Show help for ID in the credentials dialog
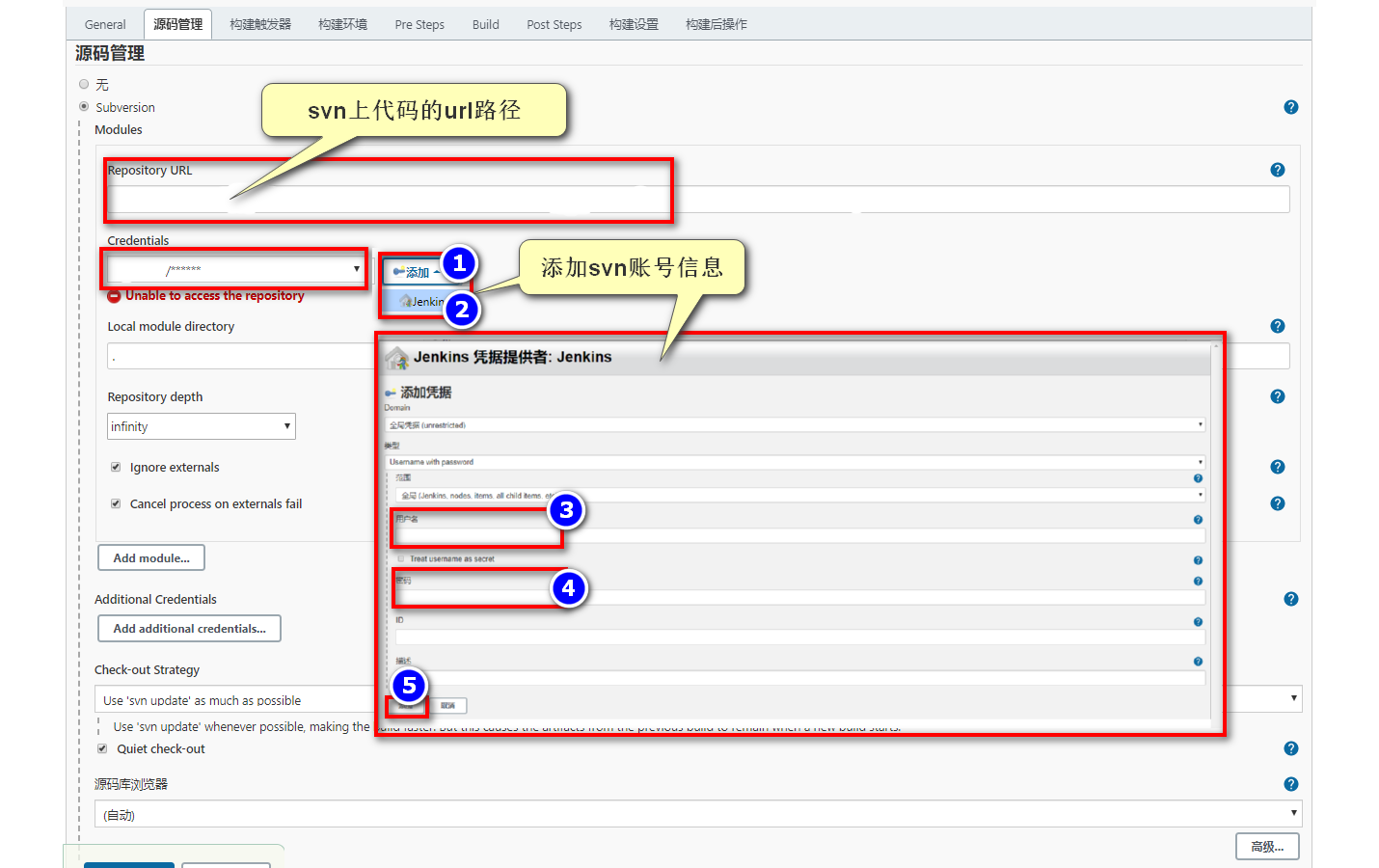 click(1198, 622)
